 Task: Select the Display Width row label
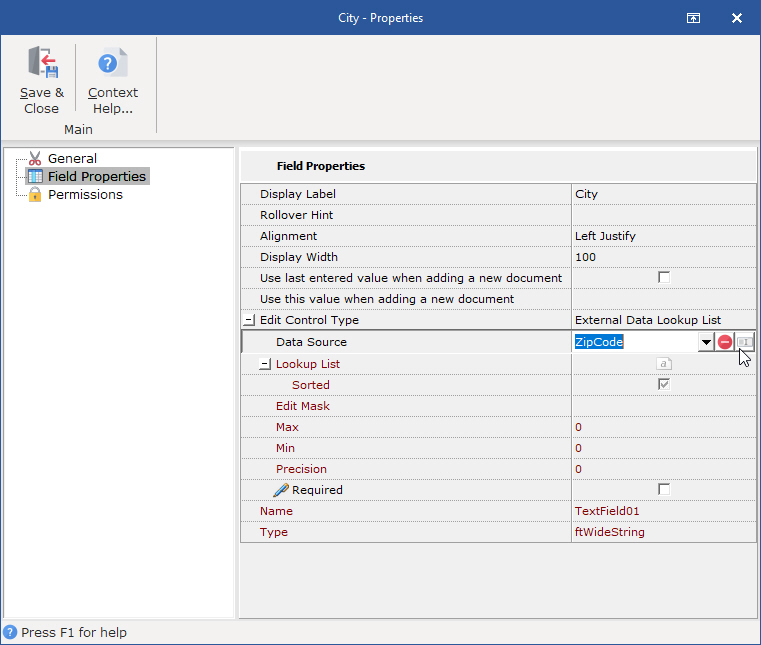[298, 257]
